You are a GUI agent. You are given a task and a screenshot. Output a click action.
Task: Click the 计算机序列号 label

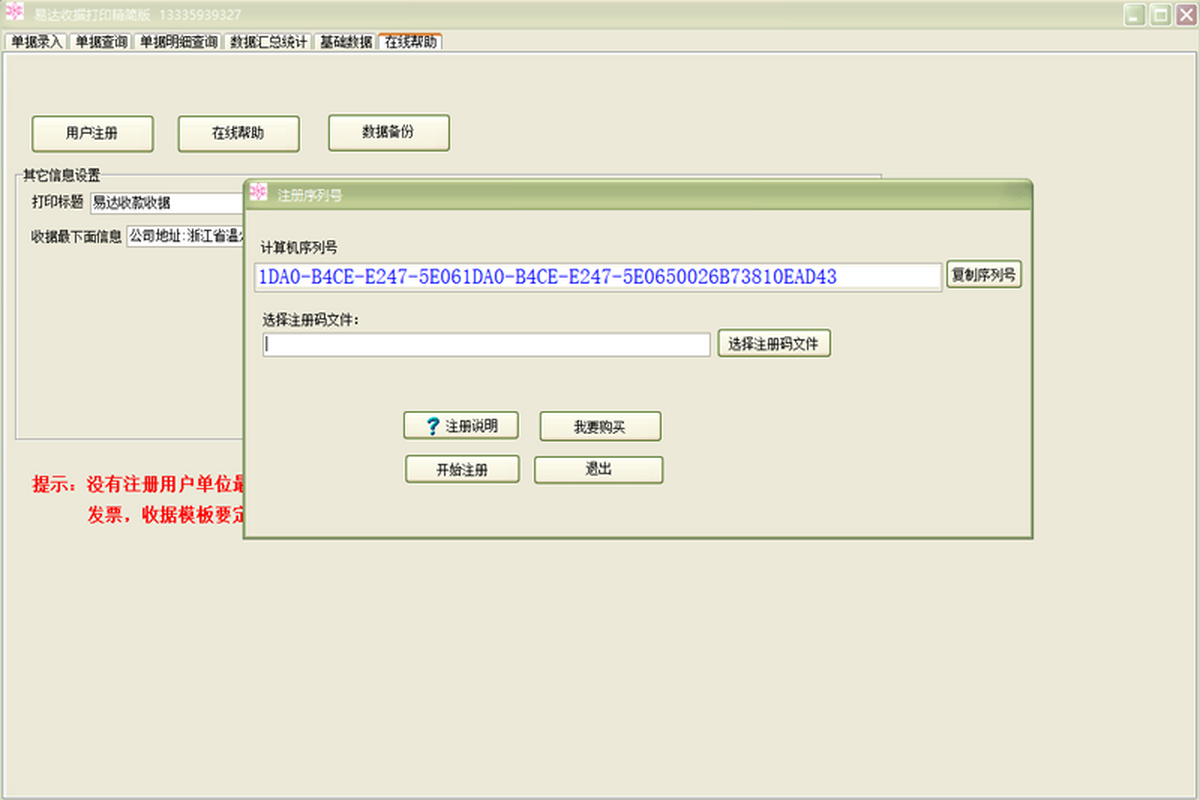click(x=299, y=247)
